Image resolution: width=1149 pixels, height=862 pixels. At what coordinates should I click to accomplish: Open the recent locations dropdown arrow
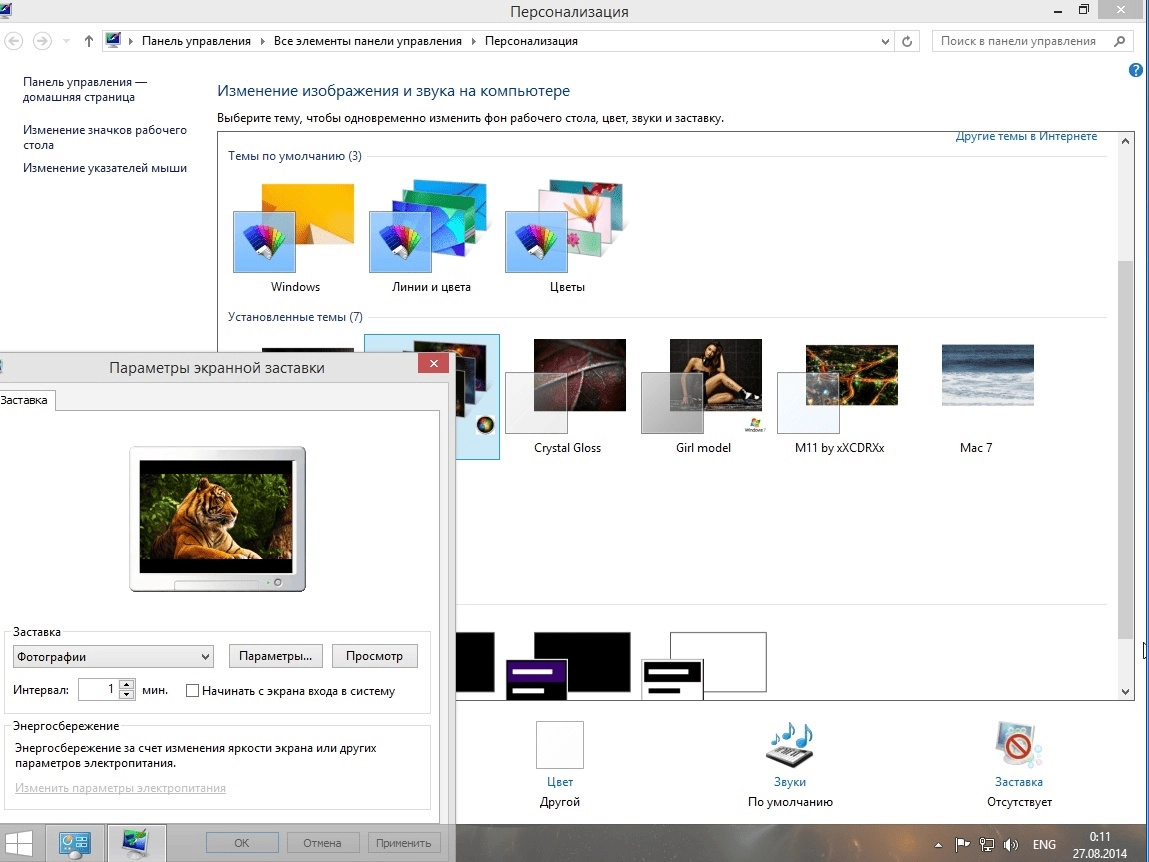coord(66,41)
